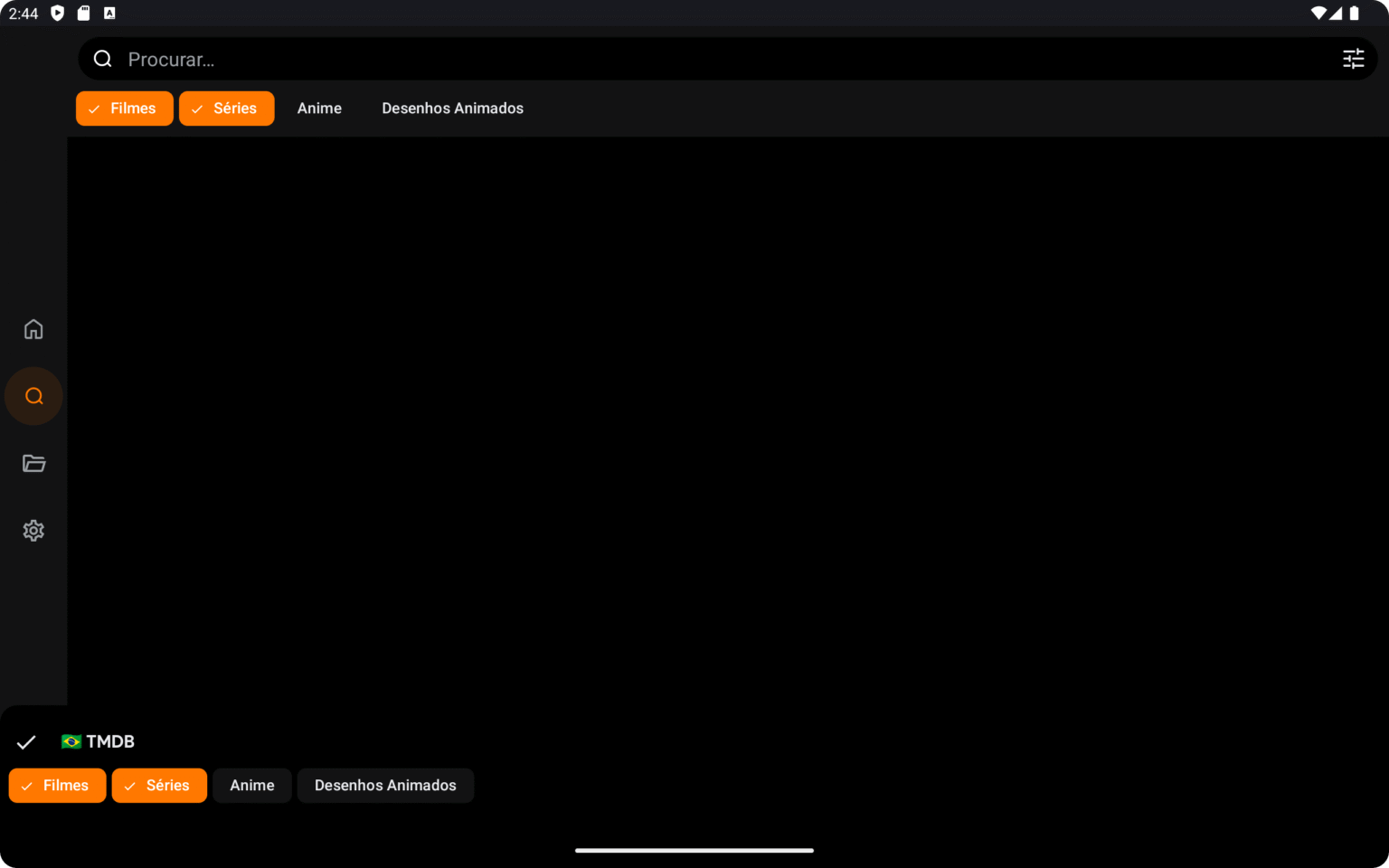Deselect the top Filmes filter chip

pos(125,108)
